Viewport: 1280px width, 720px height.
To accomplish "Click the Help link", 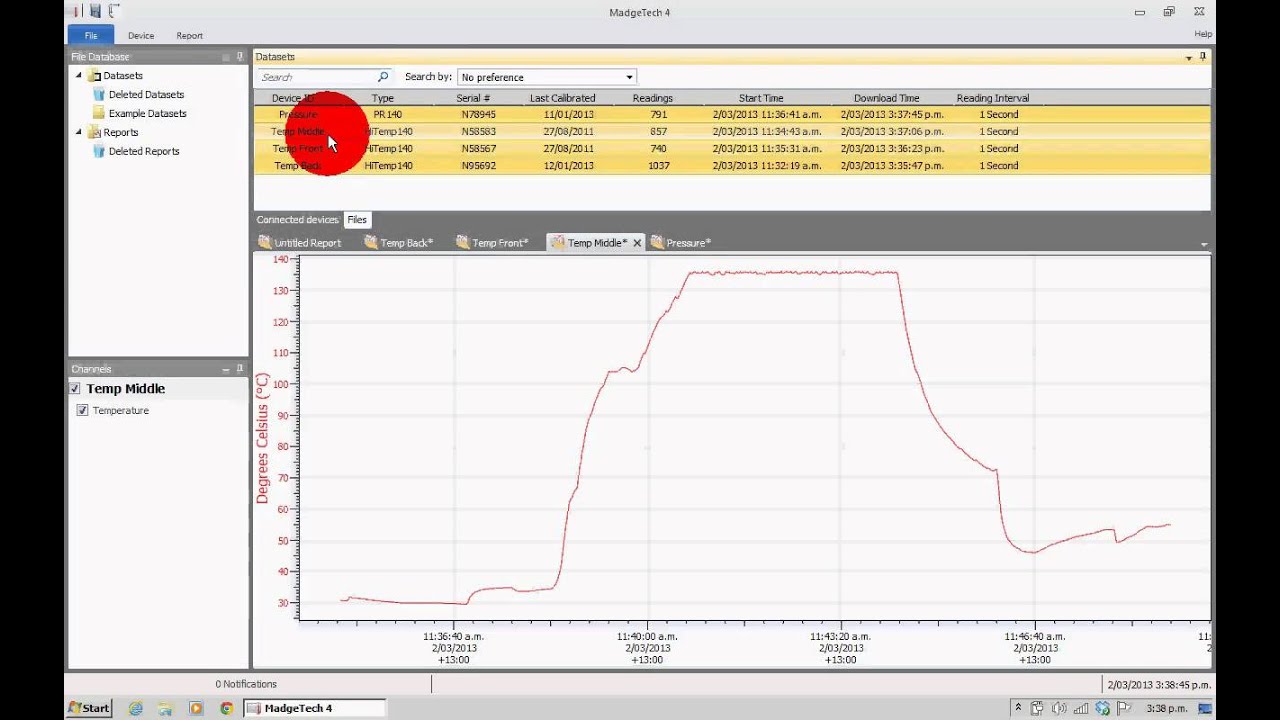I will coord(1203,34).
